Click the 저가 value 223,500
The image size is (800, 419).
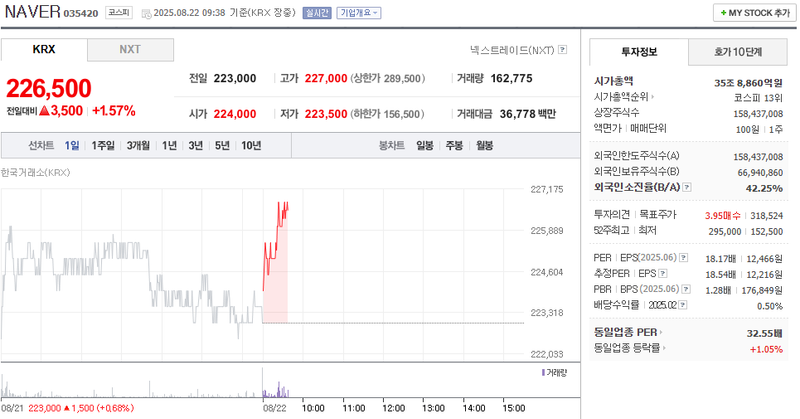(x=326, y=114)
